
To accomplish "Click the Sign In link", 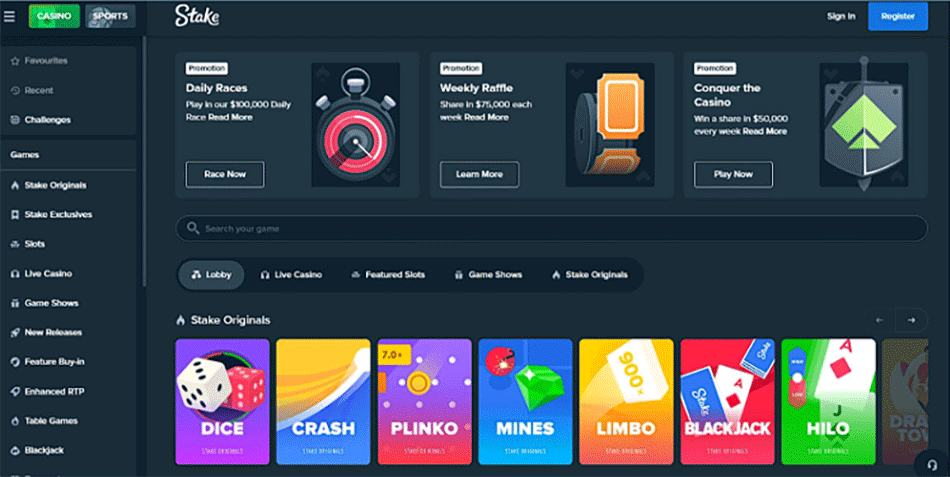I will point(841,16).
